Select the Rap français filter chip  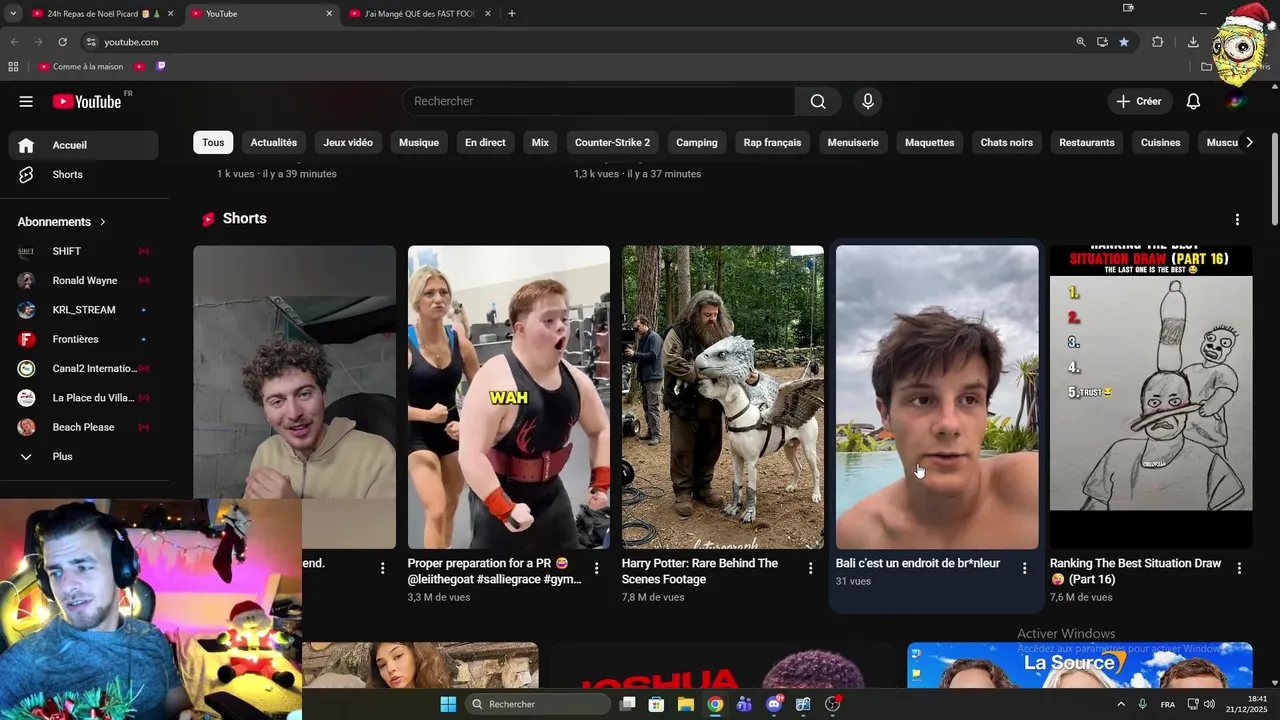click(x=772, y=142)
